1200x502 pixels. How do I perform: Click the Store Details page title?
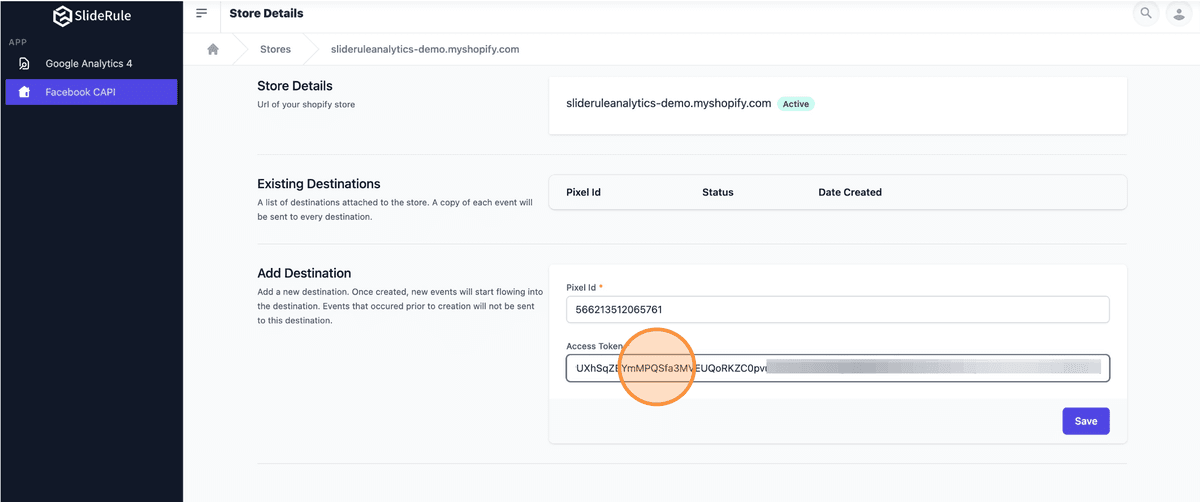pyautogui.click(x=266, y=13)
